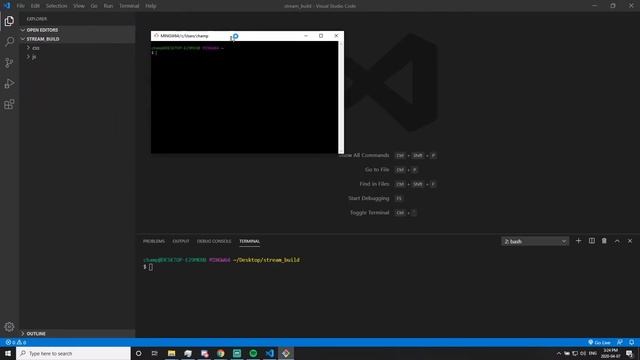Open the Manage gear in activity bar
The width and height of the screenshot is (640, 360).
click(x=9, y=327)
